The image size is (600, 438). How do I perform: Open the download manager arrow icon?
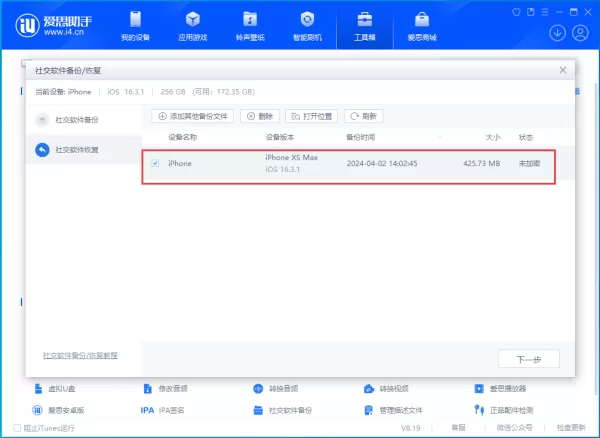click(557, 33)
